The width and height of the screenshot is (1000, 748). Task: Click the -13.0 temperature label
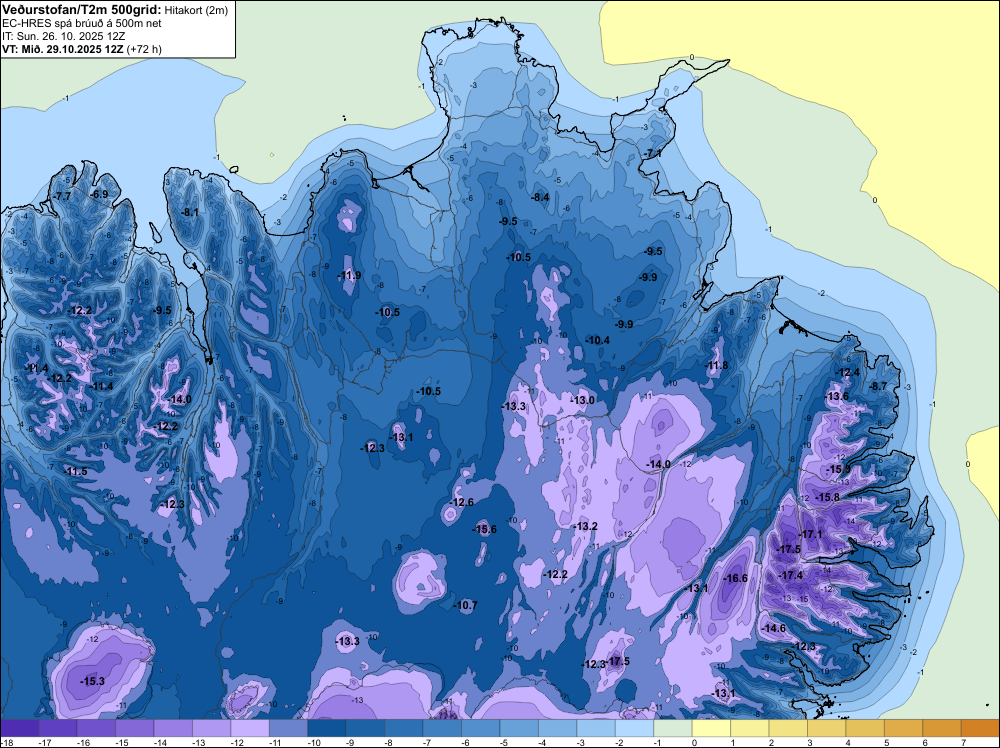pyautogui.click(x=582, y=400)
